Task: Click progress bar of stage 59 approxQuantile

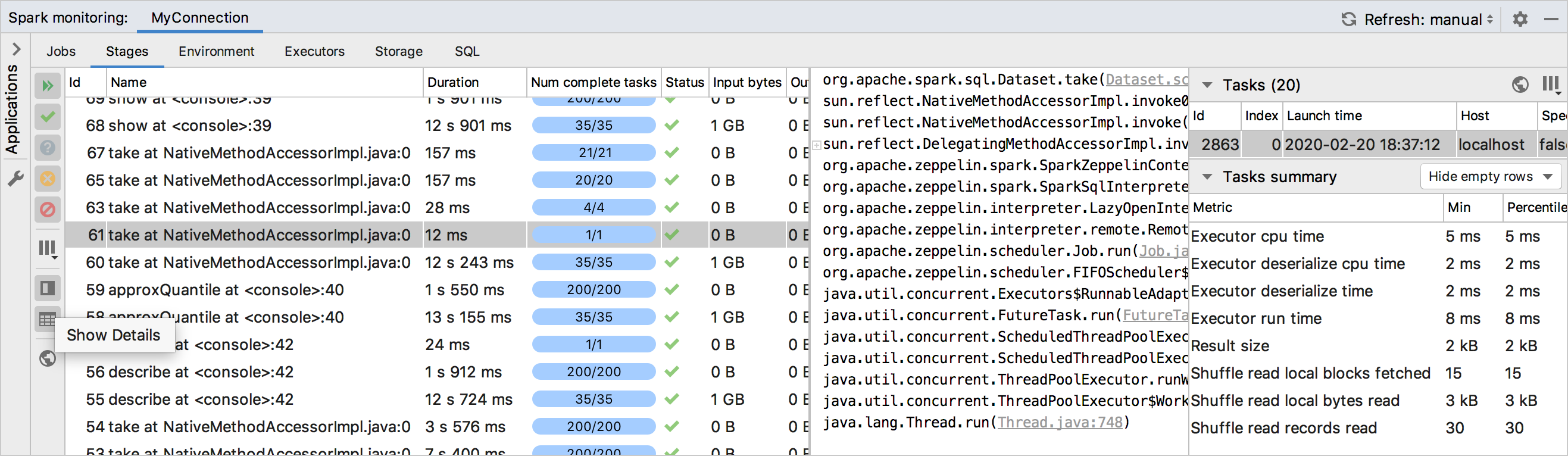Action: pos(594,290)
